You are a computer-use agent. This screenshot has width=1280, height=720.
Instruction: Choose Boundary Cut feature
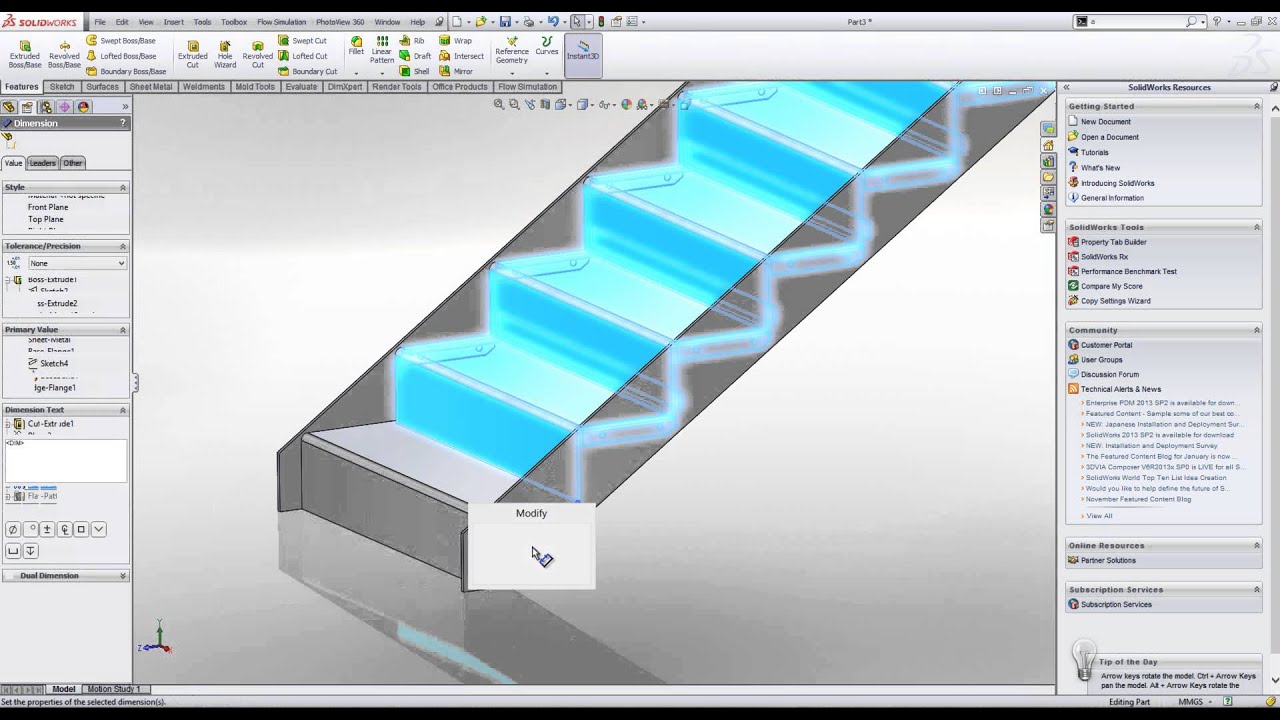tap(308, 72)
